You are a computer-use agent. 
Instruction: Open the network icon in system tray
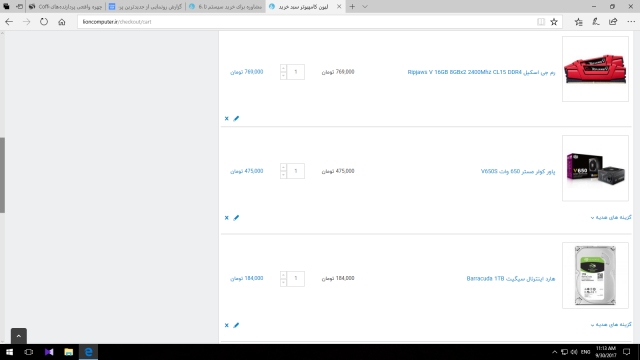point(564,352)
